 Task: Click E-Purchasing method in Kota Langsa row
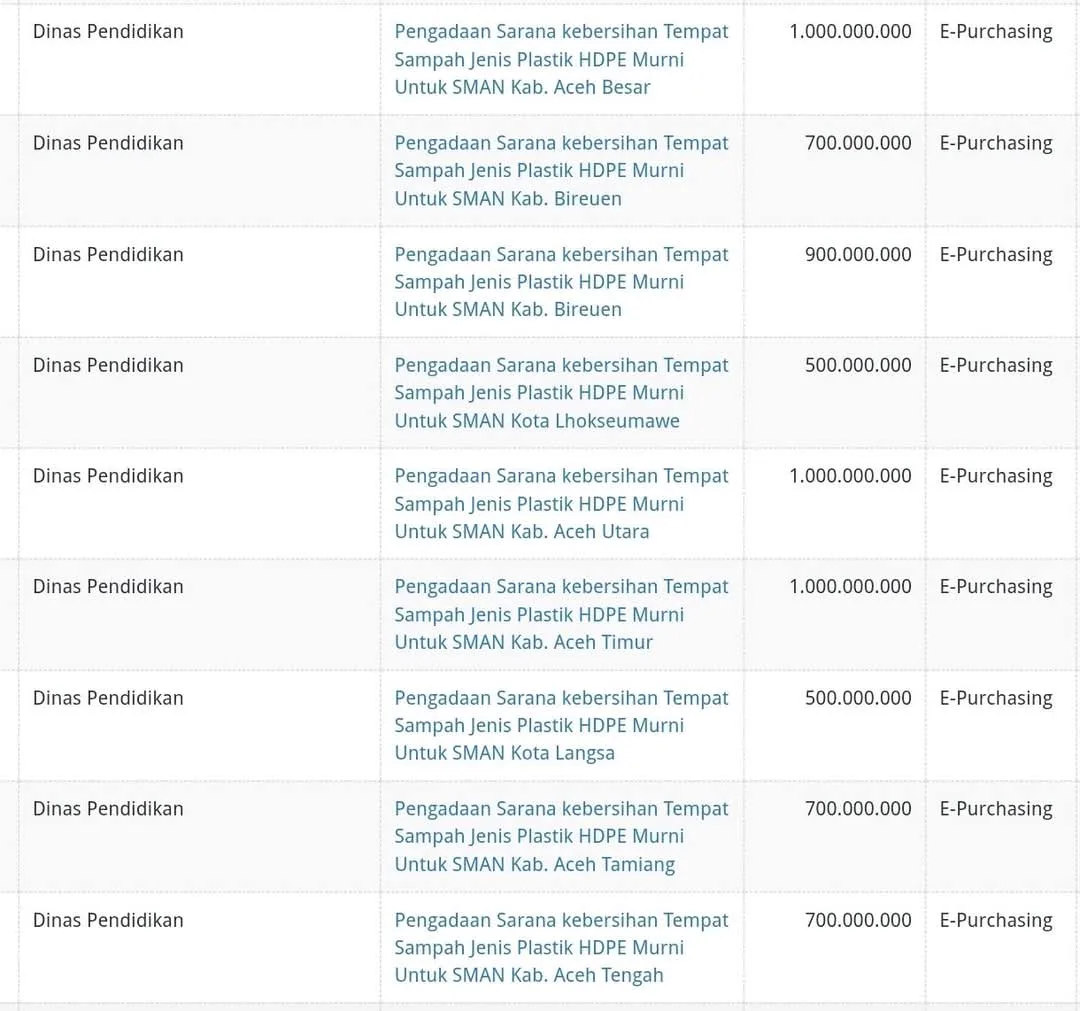(996, 698)
